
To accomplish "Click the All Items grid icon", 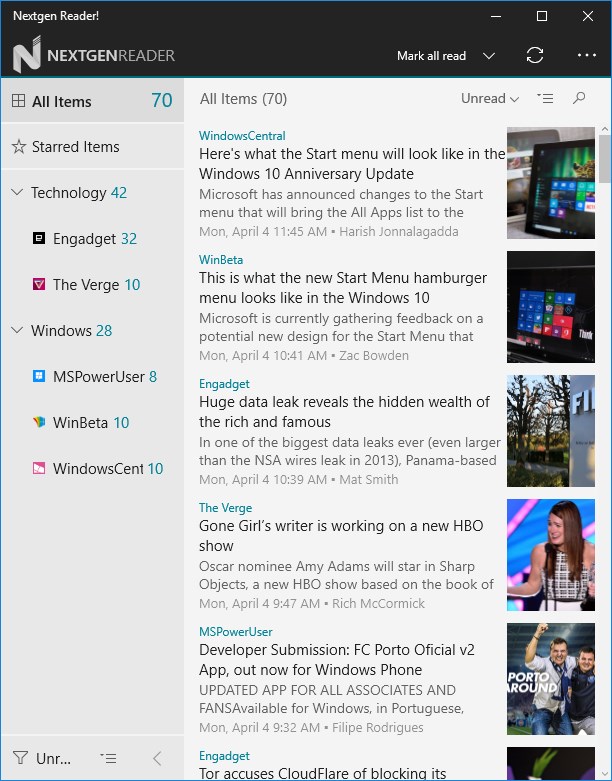I will [x=18, y=101].
